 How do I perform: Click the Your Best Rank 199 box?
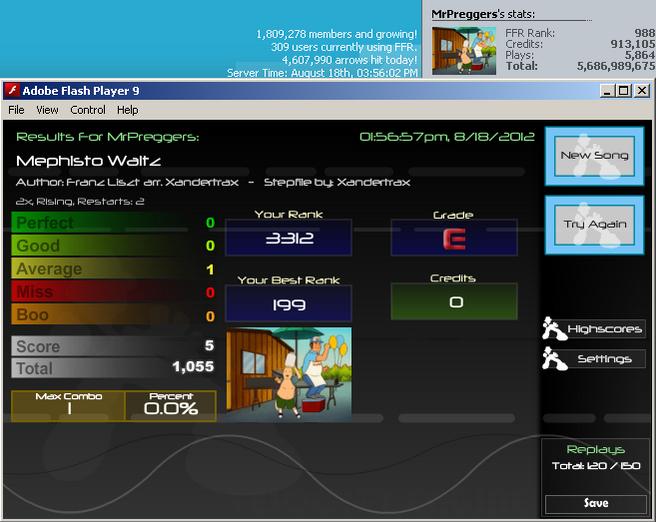tap(288, 304)
